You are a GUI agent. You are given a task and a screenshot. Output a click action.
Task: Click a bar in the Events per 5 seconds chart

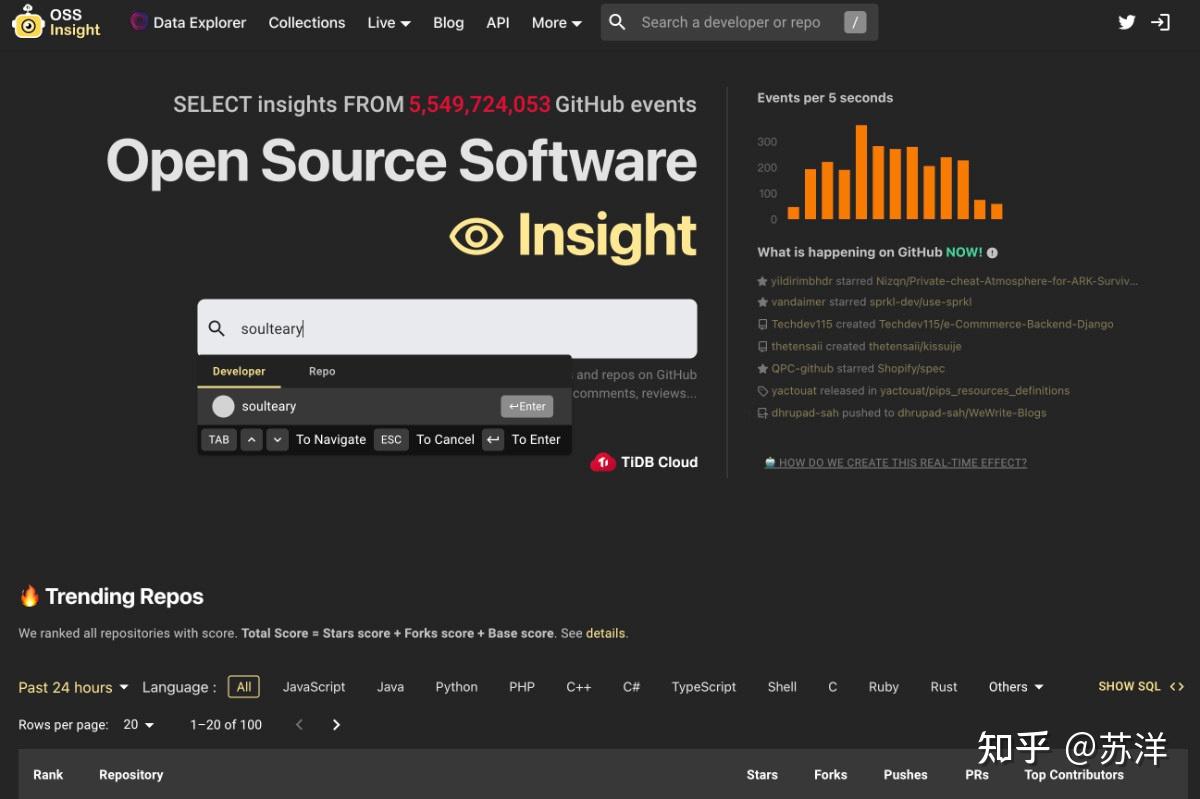coord(862,170)
